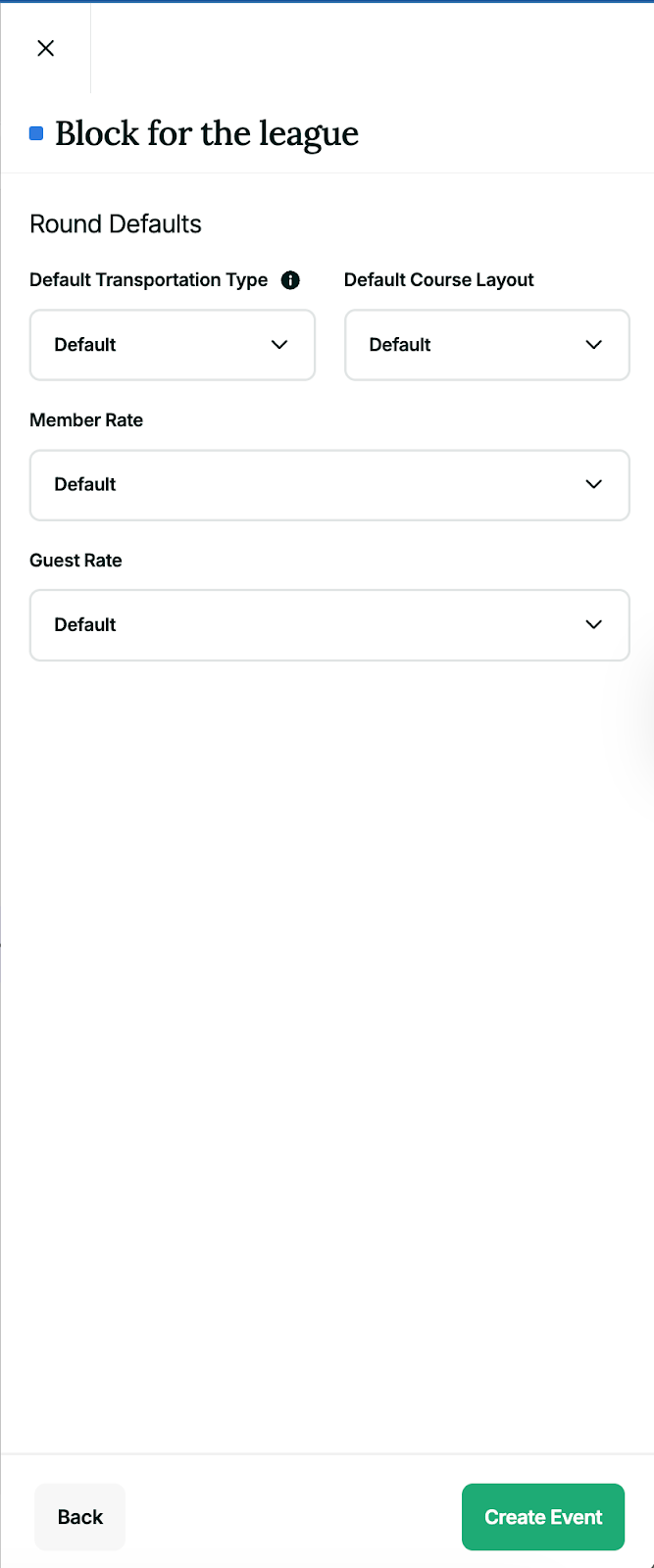654x1568 pixels.
Task: Click empty form area beneath Guest Rate dropdown
Action: click(324, 980)
